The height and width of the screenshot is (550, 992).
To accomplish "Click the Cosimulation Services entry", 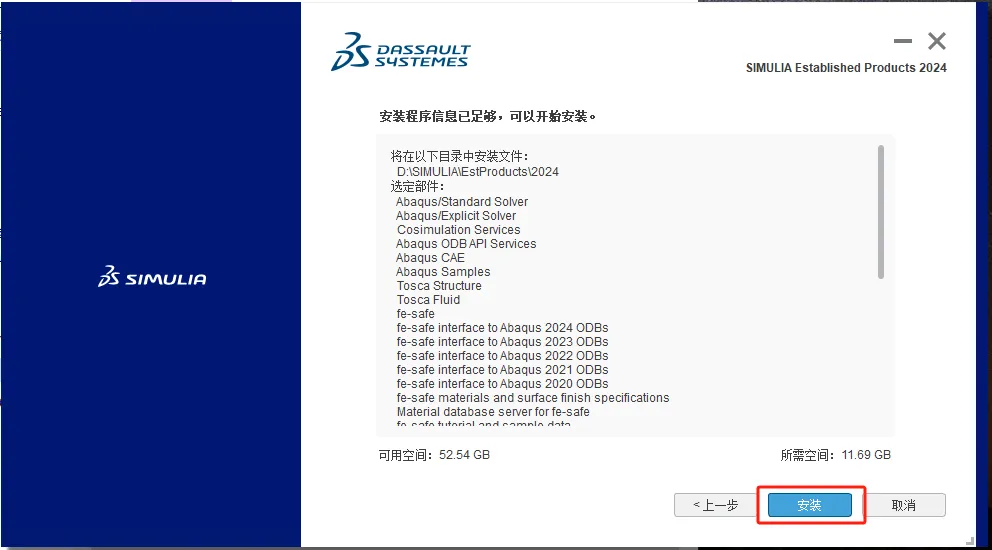I will [x=459, y=229].
